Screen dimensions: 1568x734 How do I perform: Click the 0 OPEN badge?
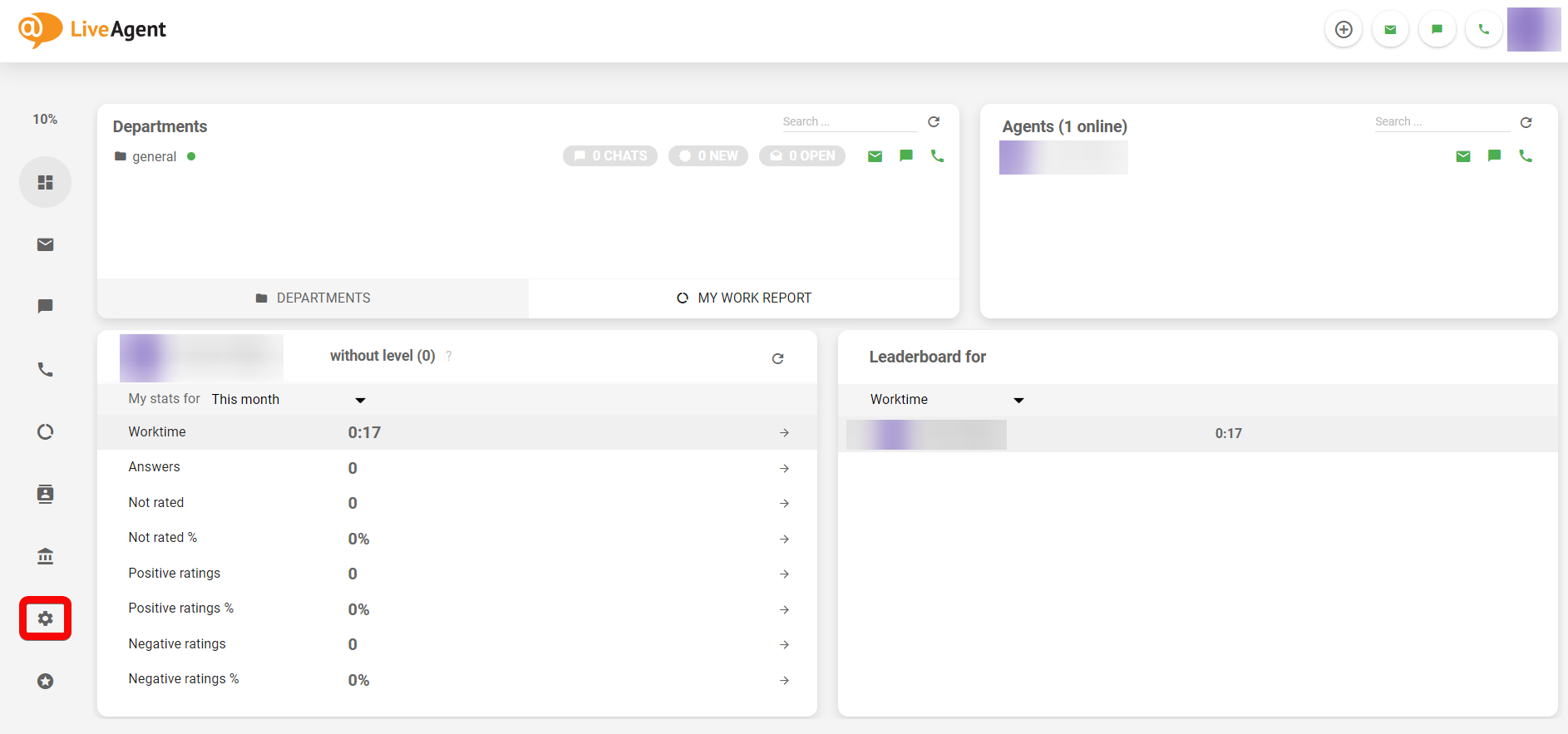click(x=802, y=156)
